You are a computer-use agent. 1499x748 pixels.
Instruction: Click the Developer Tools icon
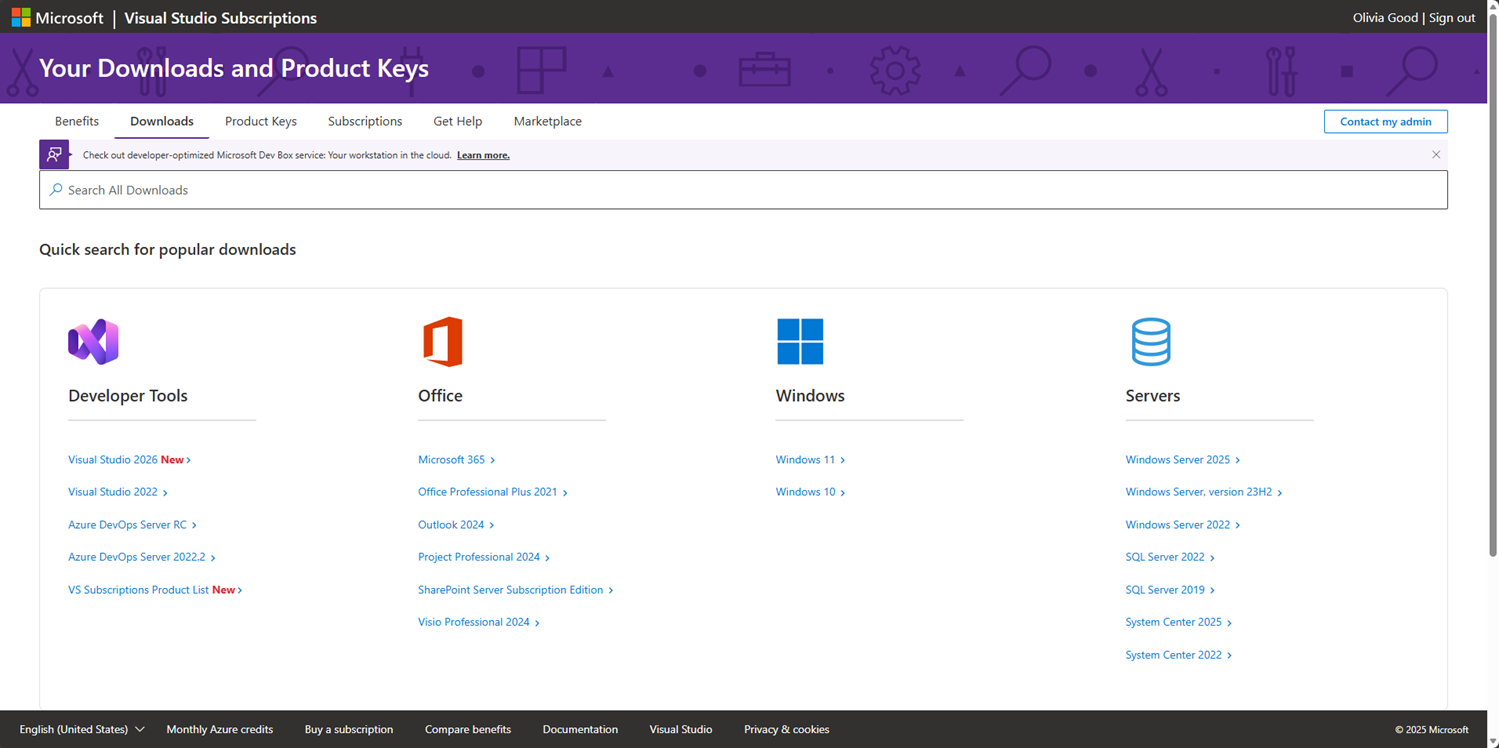93,341
